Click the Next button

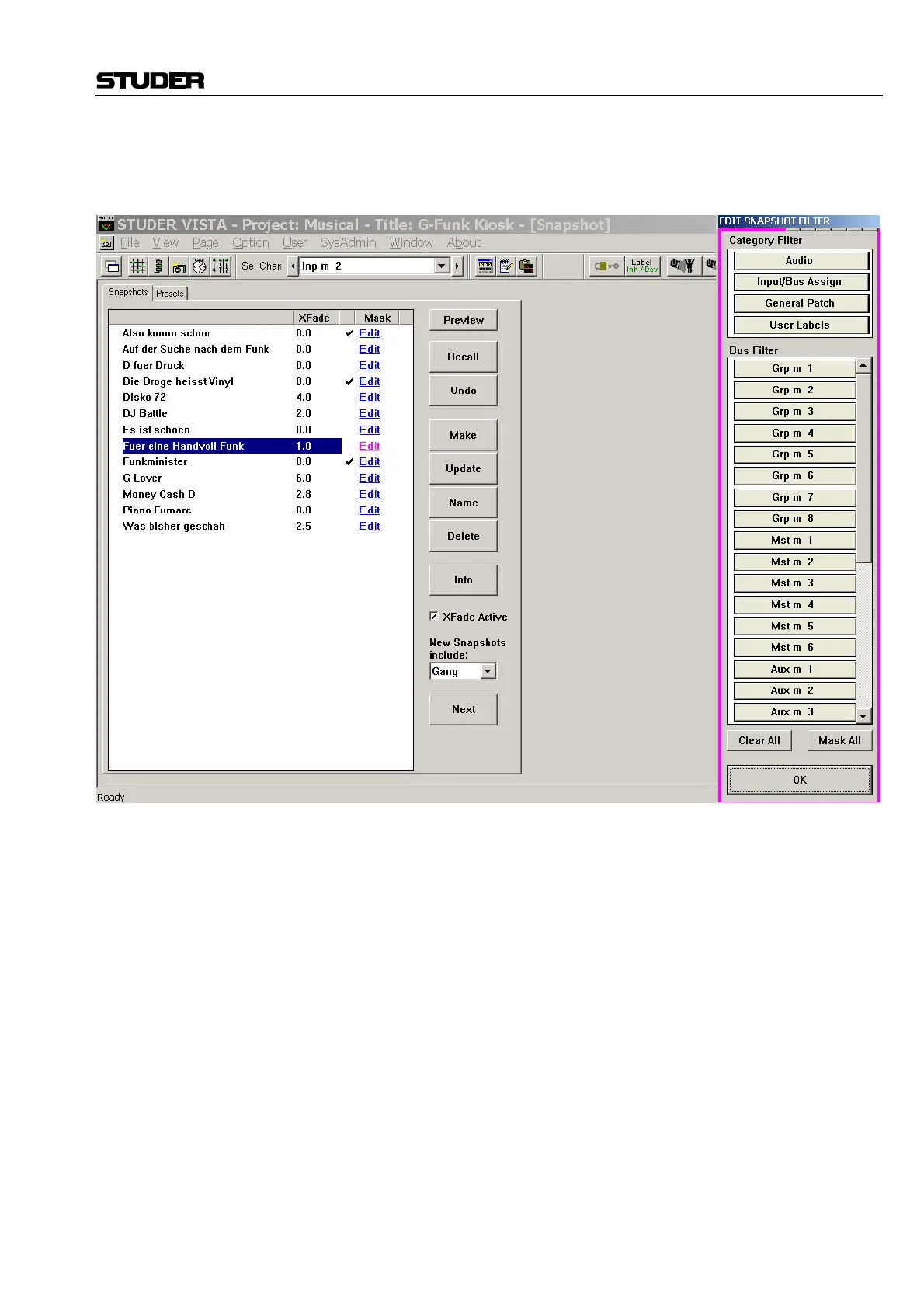[x=464, y=709]
